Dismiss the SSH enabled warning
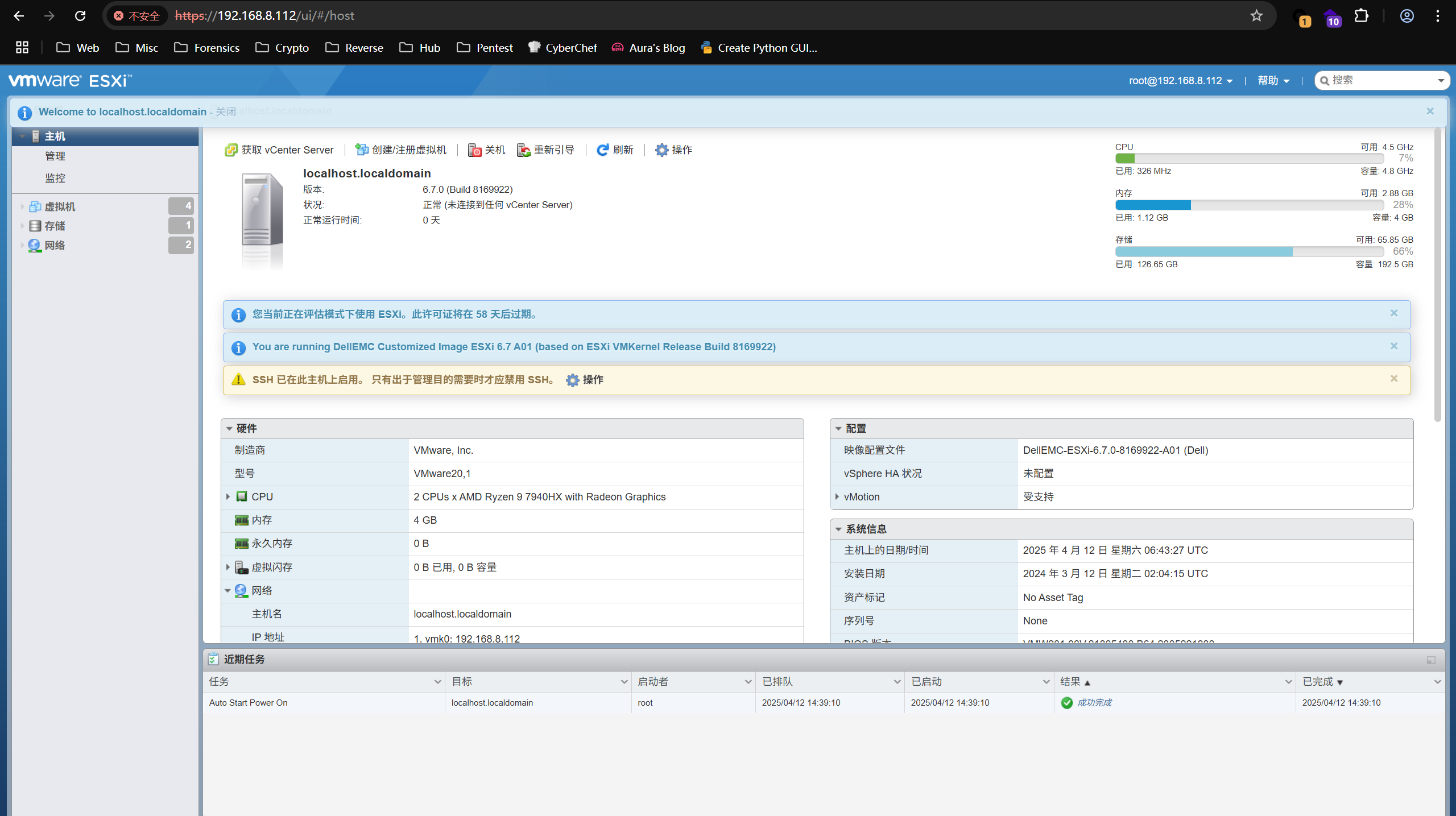Viewport: 1456px width, 816px height. coord(1394,379)
